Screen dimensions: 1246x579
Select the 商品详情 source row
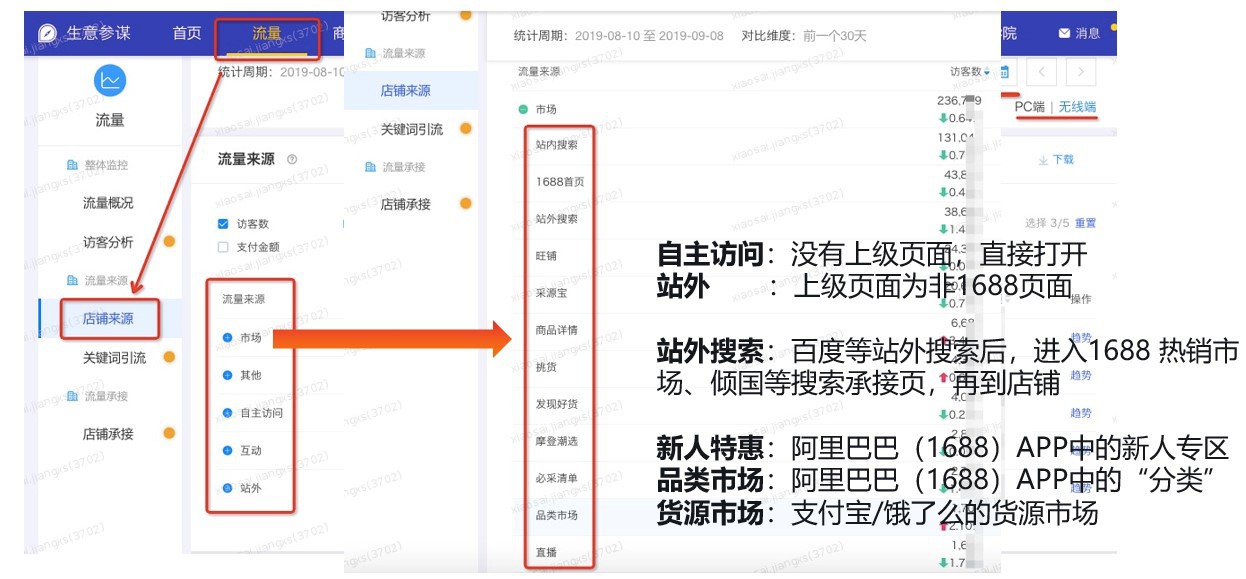click(x=557, y=330)
